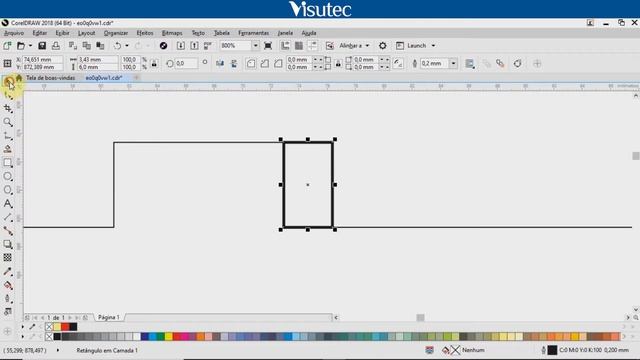Pick red swatch in document palette

point(65,327)
